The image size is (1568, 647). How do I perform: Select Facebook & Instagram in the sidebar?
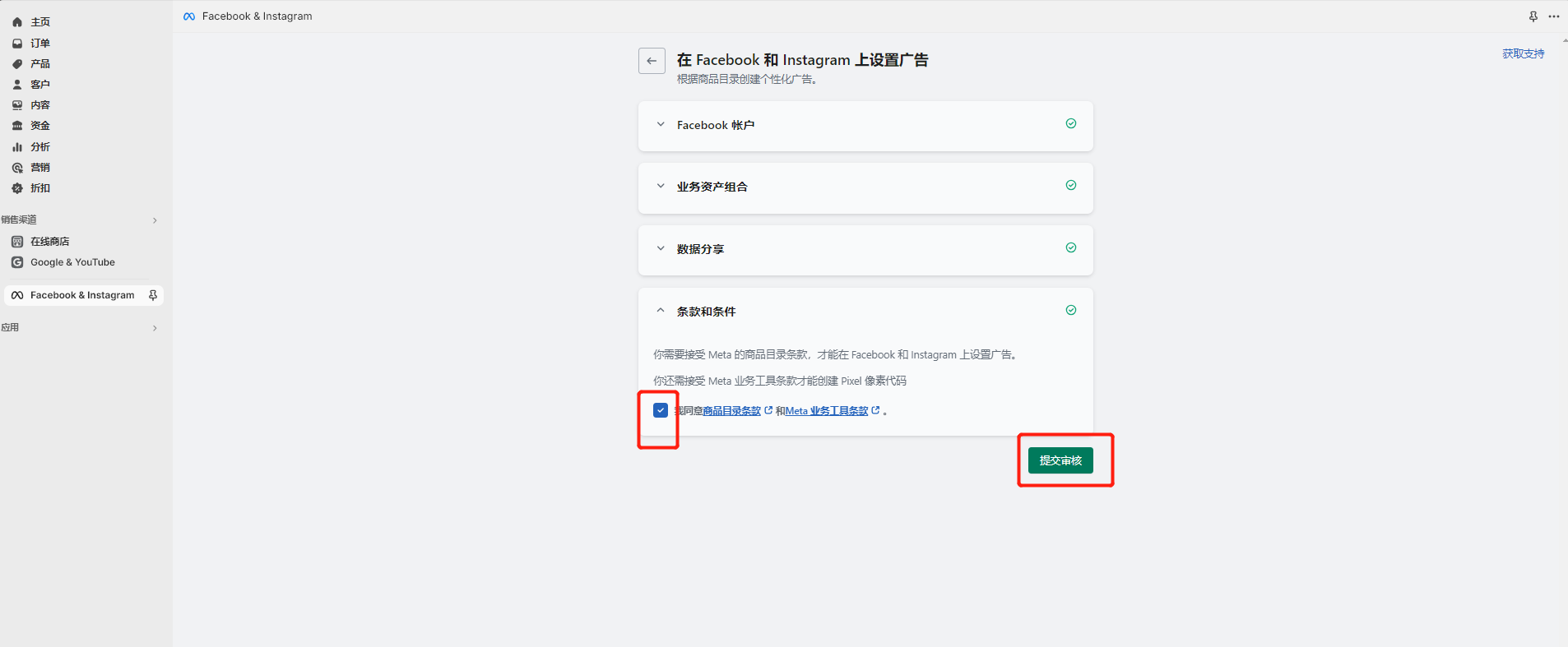[x=82, y=295]
